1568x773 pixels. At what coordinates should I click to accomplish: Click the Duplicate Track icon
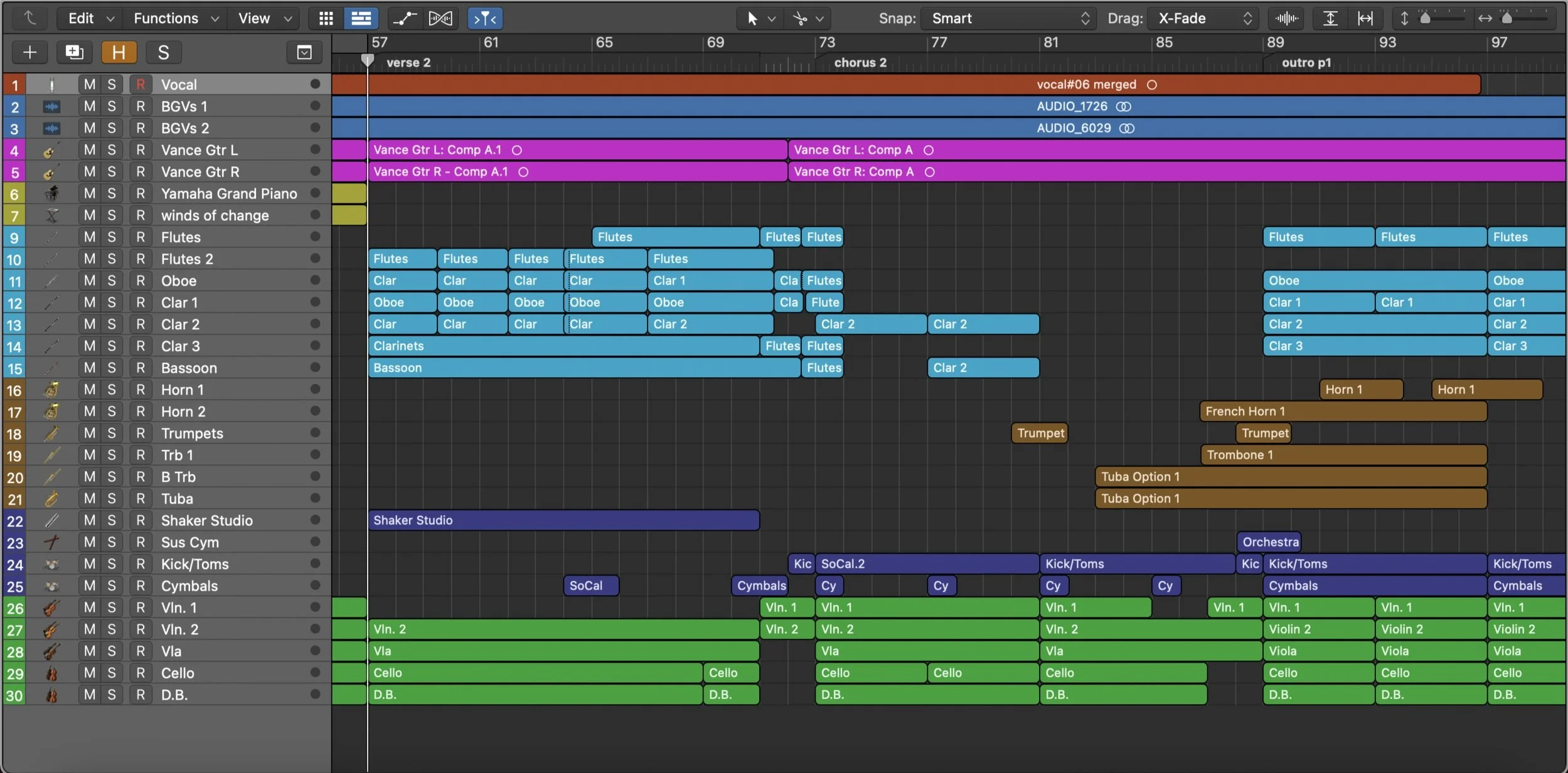[74, 52]
